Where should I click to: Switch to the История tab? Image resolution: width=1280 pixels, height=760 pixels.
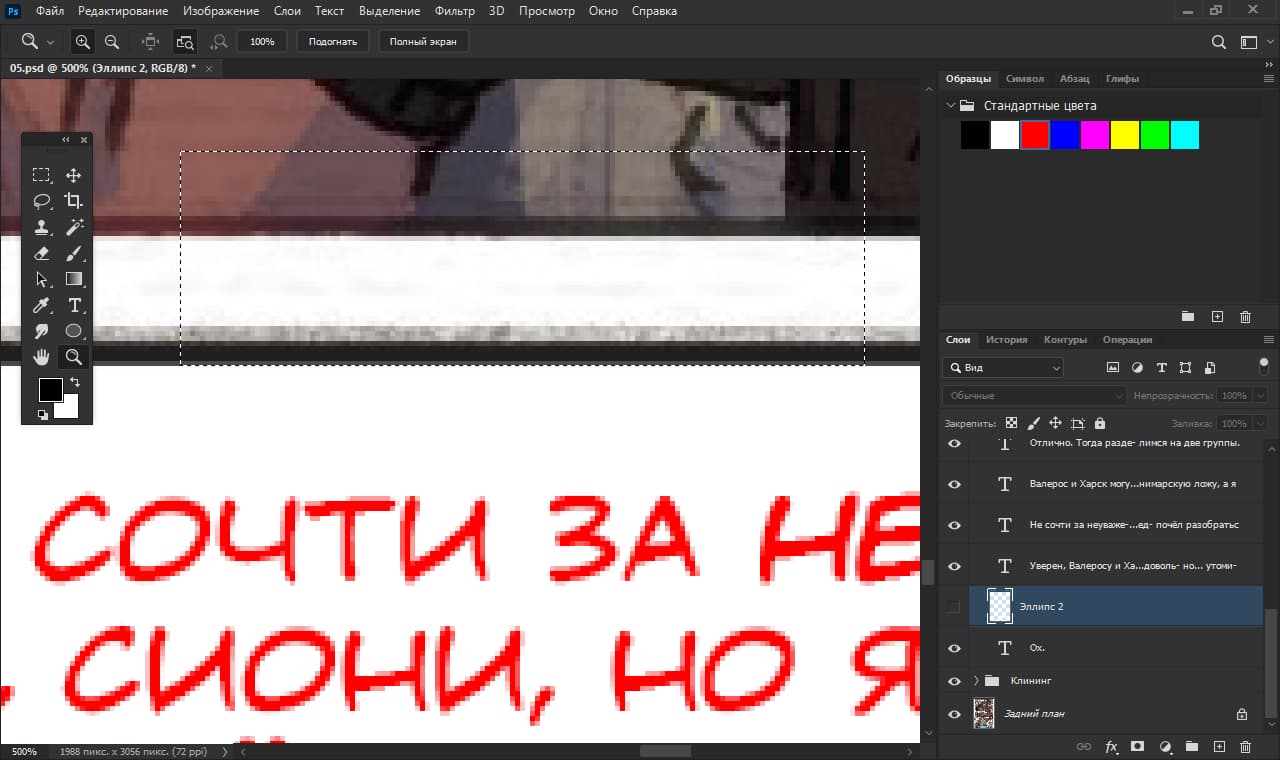[x=1006, y=340]
